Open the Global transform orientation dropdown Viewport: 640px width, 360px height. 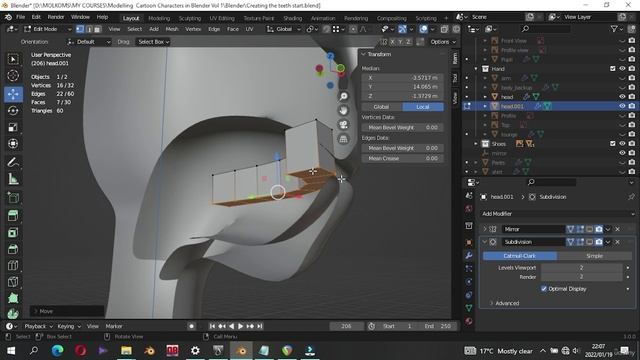284,29
